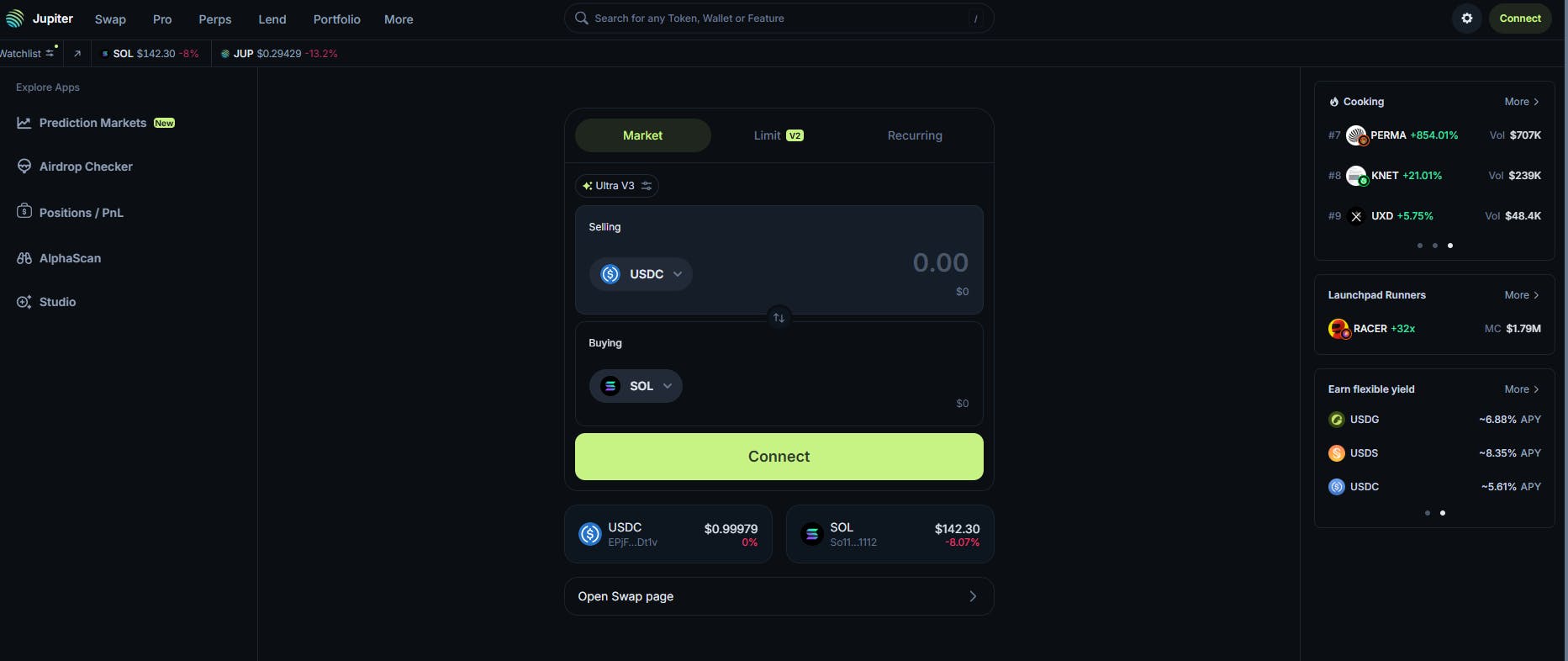The height and width of the screenshot is (661, 1568).
Task: Click the watchlist expand arrow icon
Action: pos(77,54)
